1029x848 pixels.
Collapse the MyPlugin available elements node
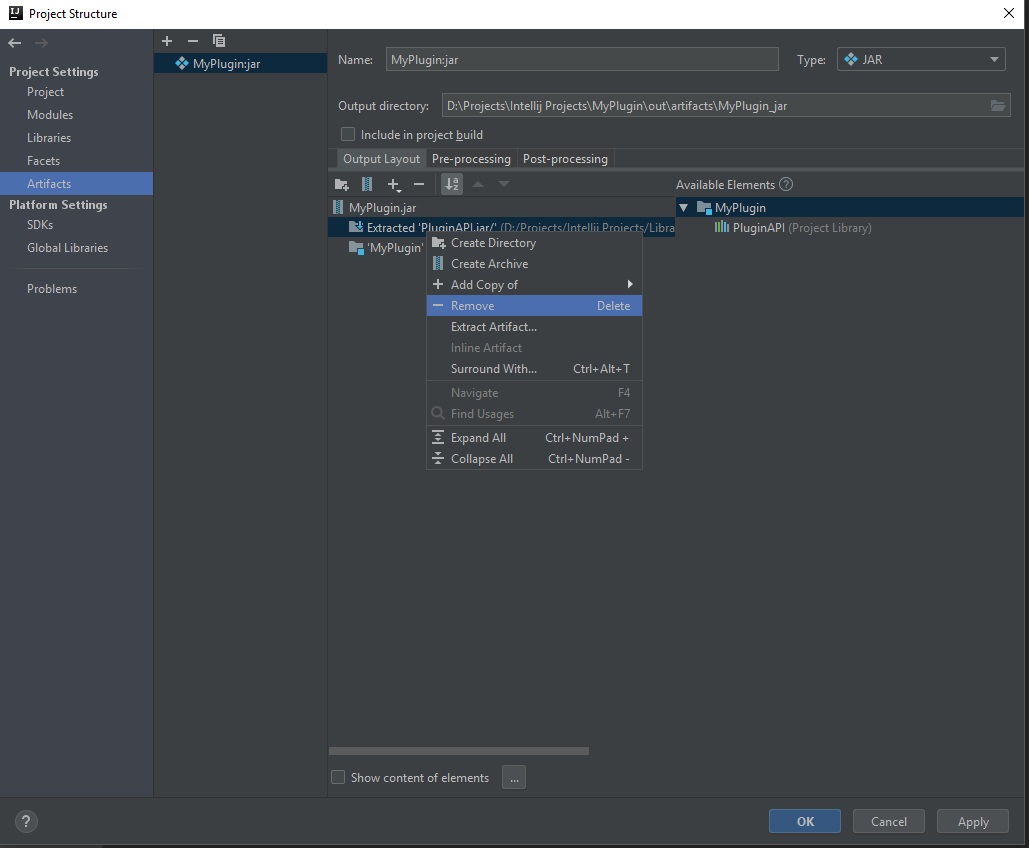(x=684, y=208)
